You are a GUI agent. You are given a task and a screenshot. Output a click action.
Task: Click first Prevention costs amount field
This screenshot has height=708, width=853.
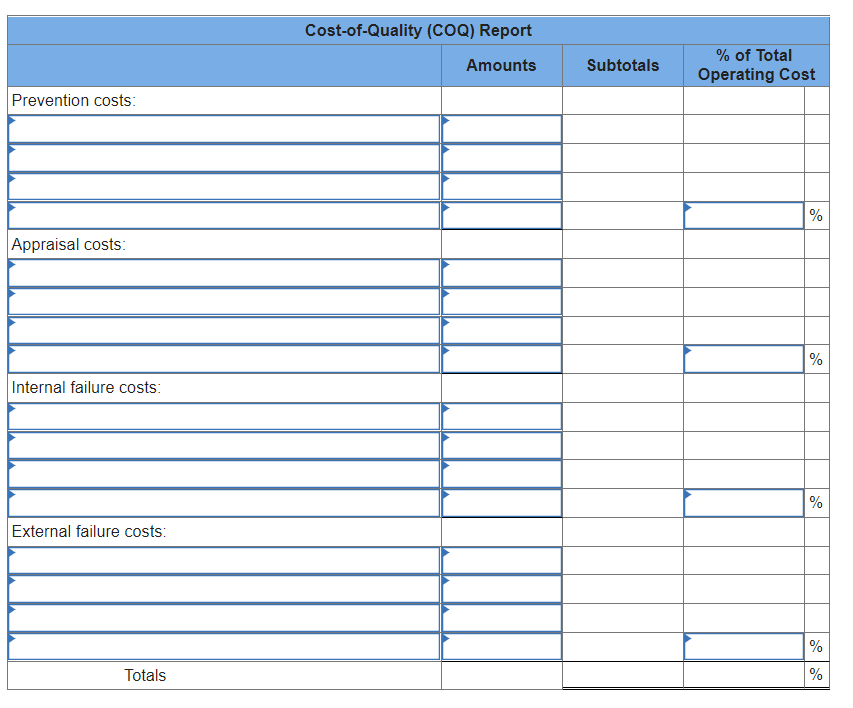[502, 129]
